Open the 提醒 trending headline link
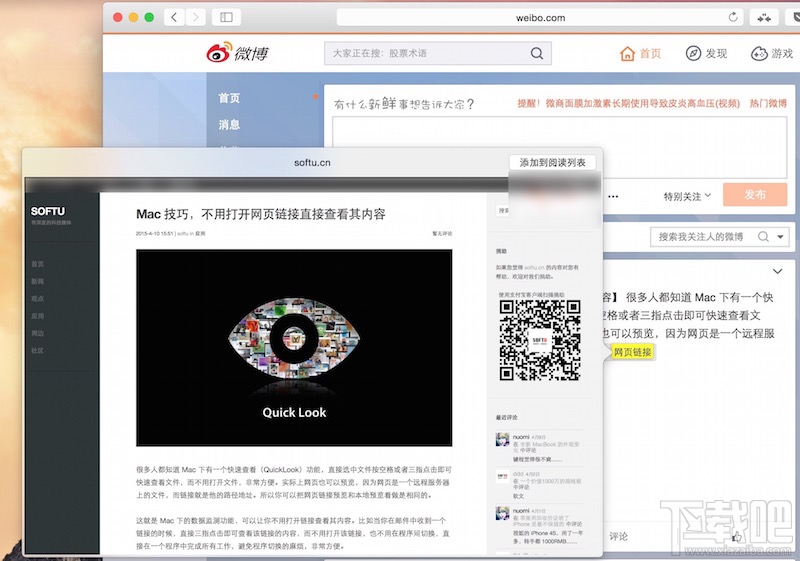800x561 pixels. click(x=629, y=104)
